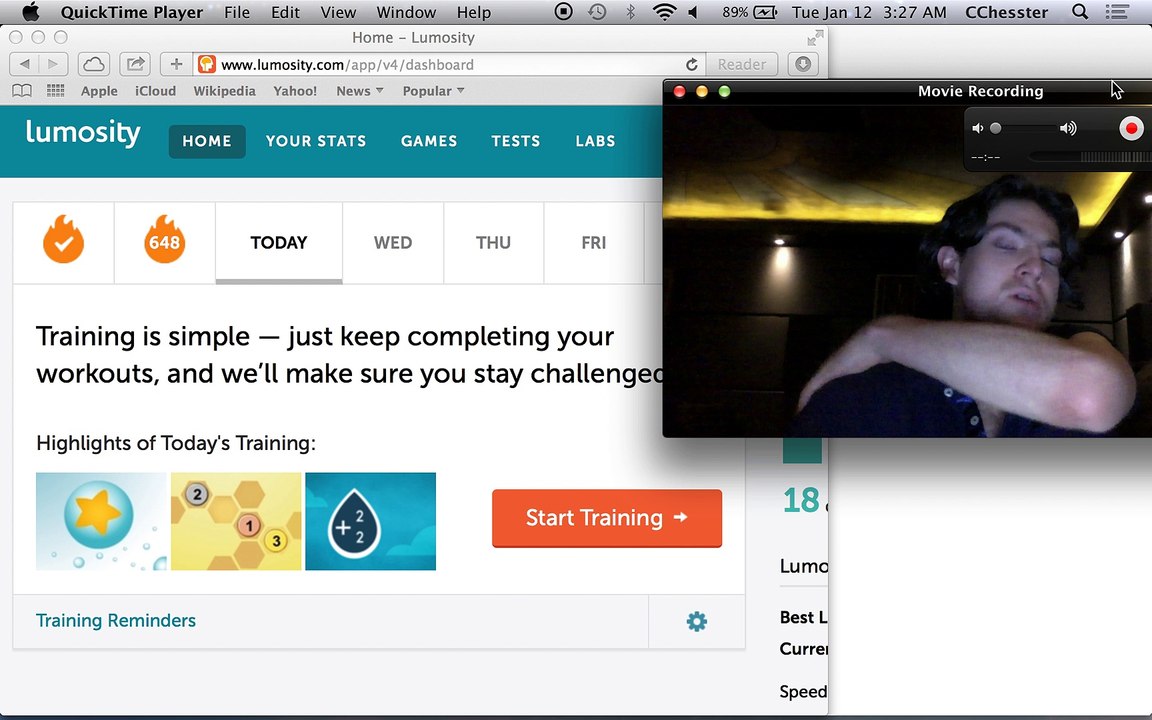This screenshot has width=1152, height=720.
Task: Click the Lumosity favicon in address bar
Action: (x=207, y=64)
